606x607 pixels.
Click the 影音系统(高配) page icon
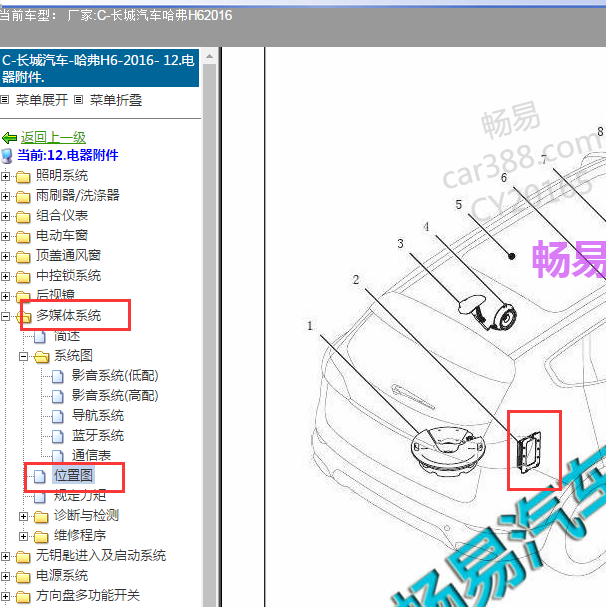pyautogui.click(x=58, y=396)
